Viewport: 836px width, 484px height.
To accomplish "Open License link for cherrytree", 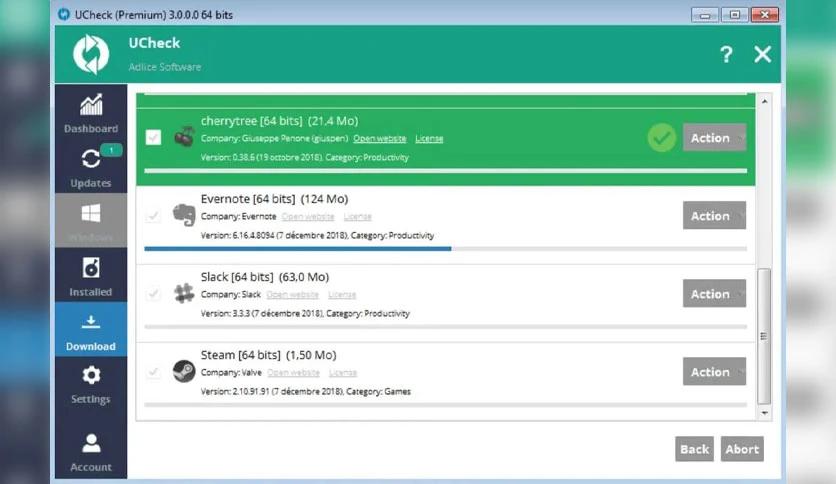I will coord(429,139).
